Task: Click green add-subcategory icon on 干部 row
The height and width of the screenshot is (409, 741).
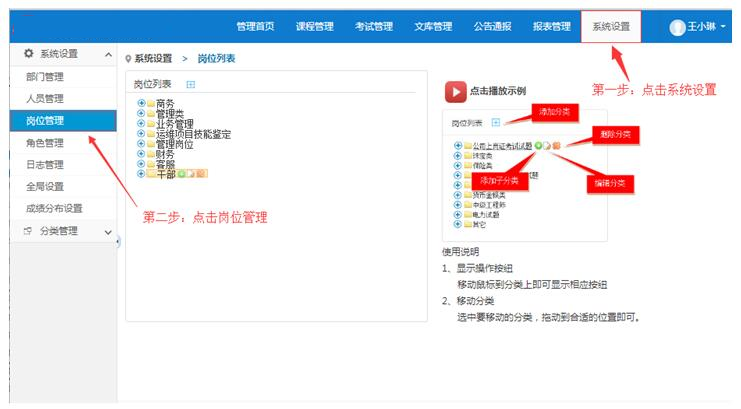Action: 182,174
